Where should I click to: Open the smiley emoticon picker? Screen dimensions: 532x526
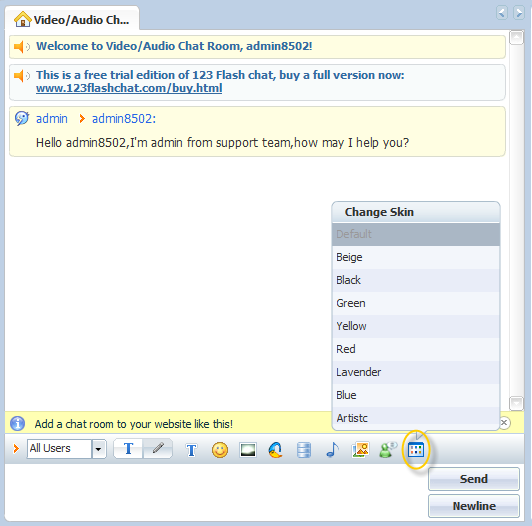pyautogui.click(x=220, y=450)
